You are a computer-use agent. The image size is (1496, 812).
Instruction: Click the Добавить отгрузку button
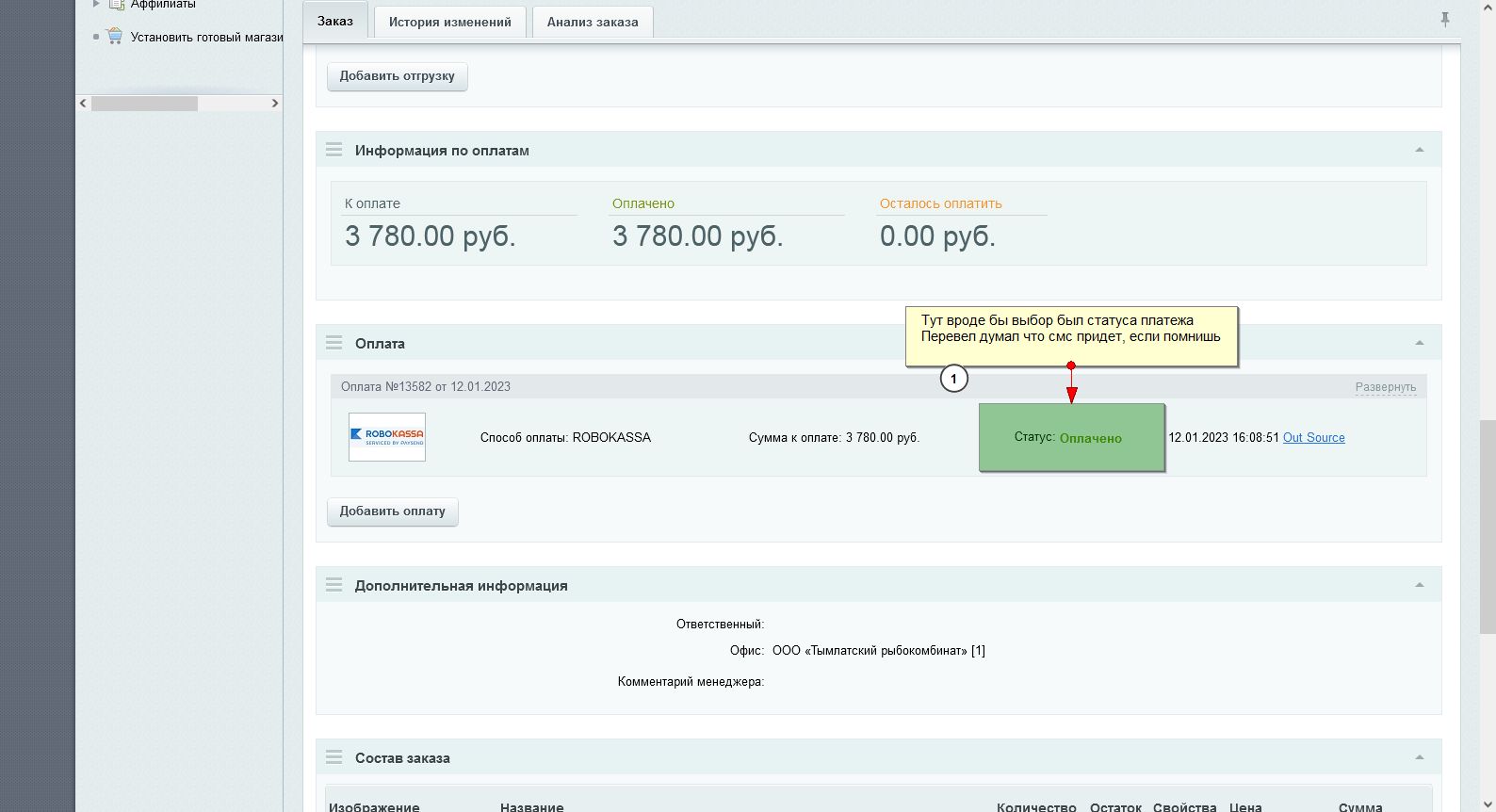pyautogui.click(x=398, y=76)
